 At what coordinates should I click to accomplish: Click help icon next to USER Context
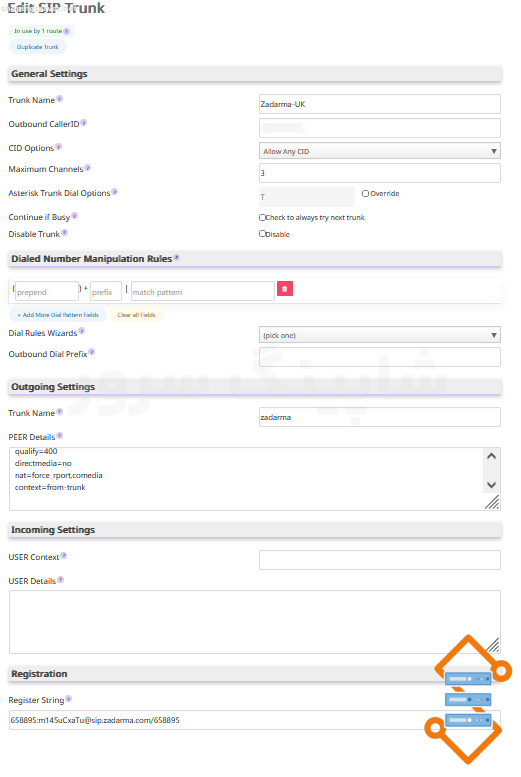tap(64, 555)
